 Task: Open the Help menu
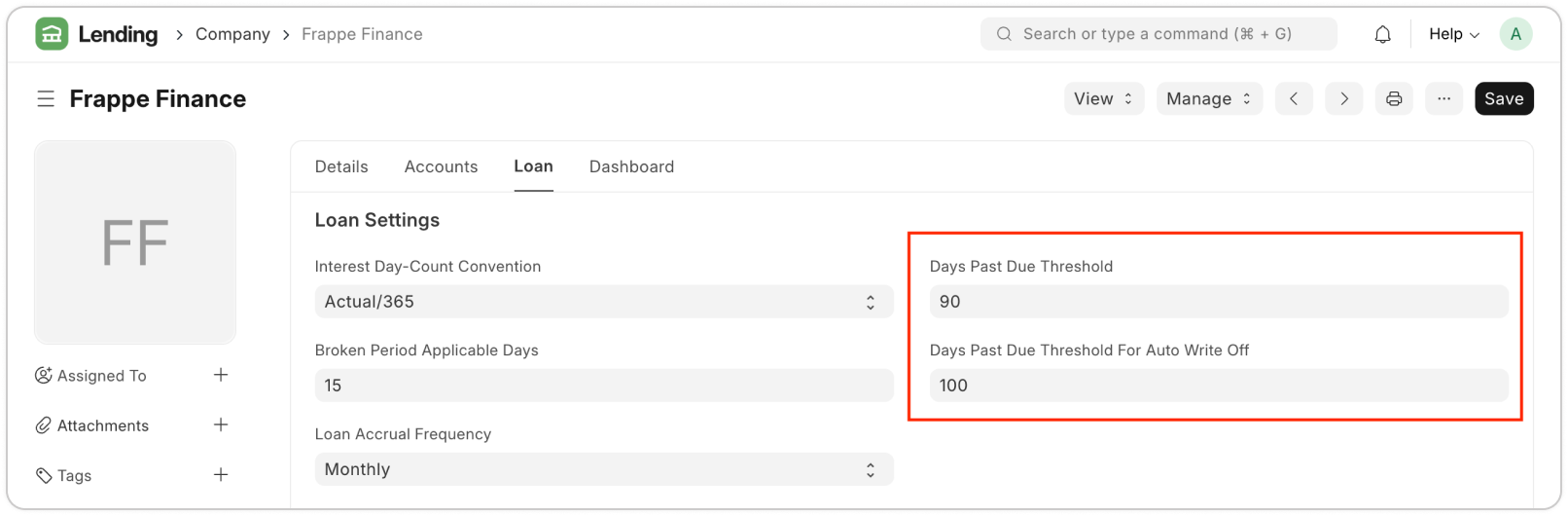pos(1453,34)
